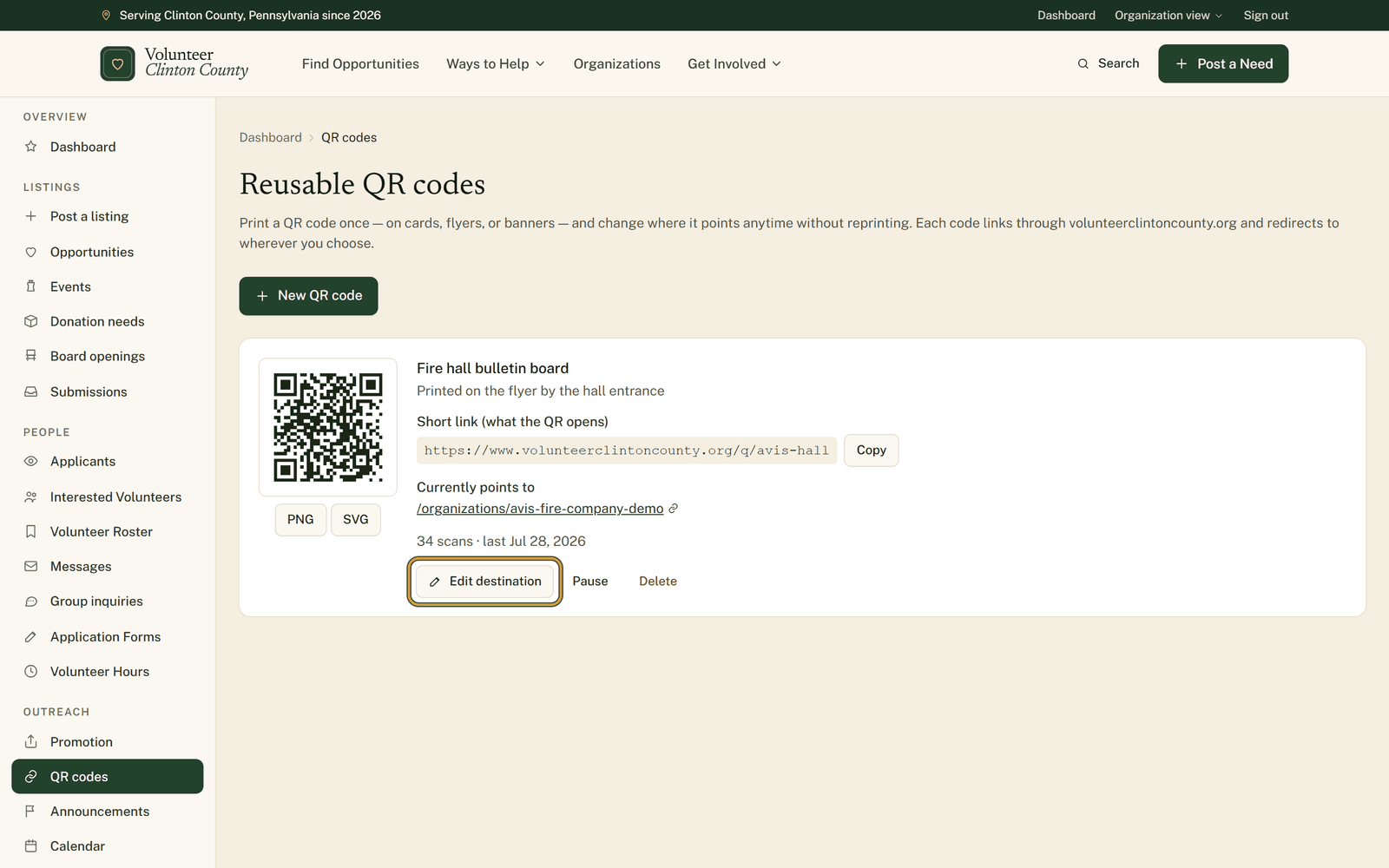Download the QR code as PNG
The image size is (1389, 868).
[300, 519]
